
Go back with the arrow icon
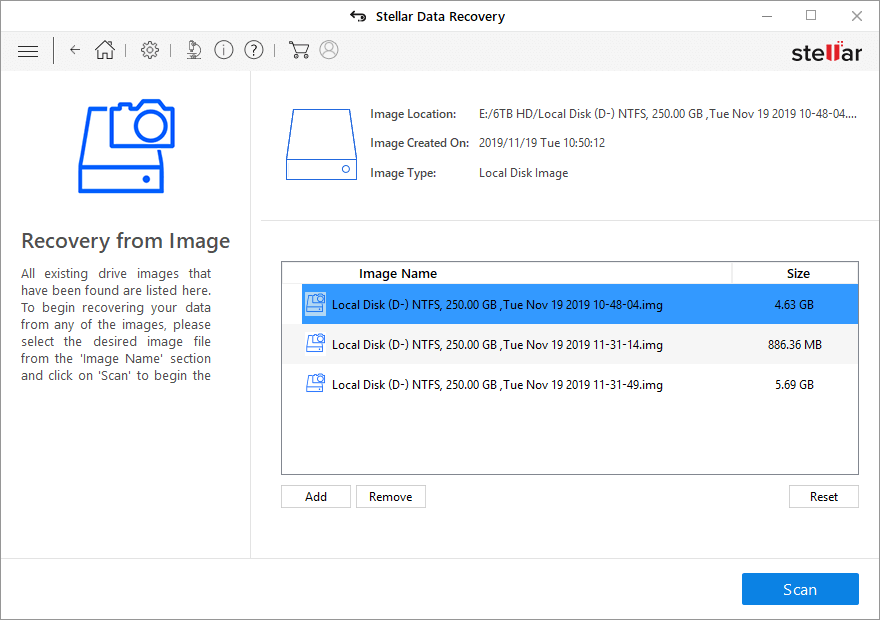75,50
